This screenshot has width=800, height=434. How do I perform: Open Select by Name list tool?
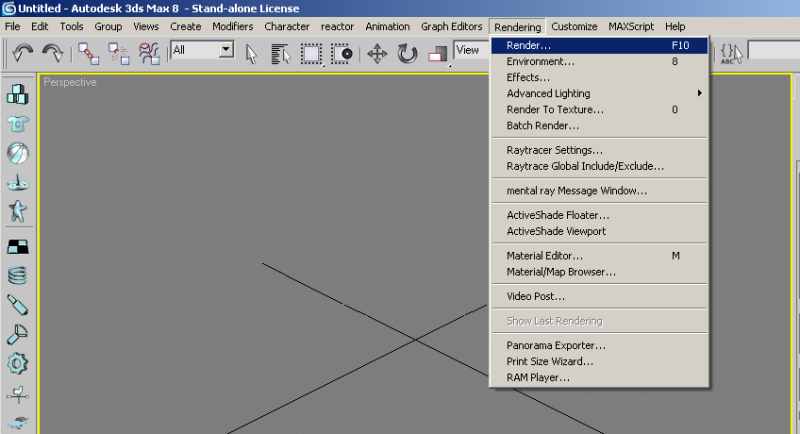281,54
